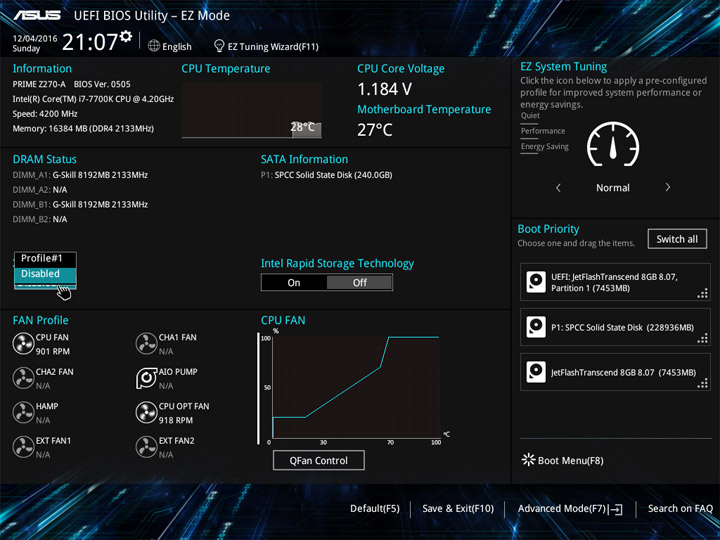Launch EZ Tuning Wizard lightbulb icon
Screen dimensions: 720x540
(219, 46)
